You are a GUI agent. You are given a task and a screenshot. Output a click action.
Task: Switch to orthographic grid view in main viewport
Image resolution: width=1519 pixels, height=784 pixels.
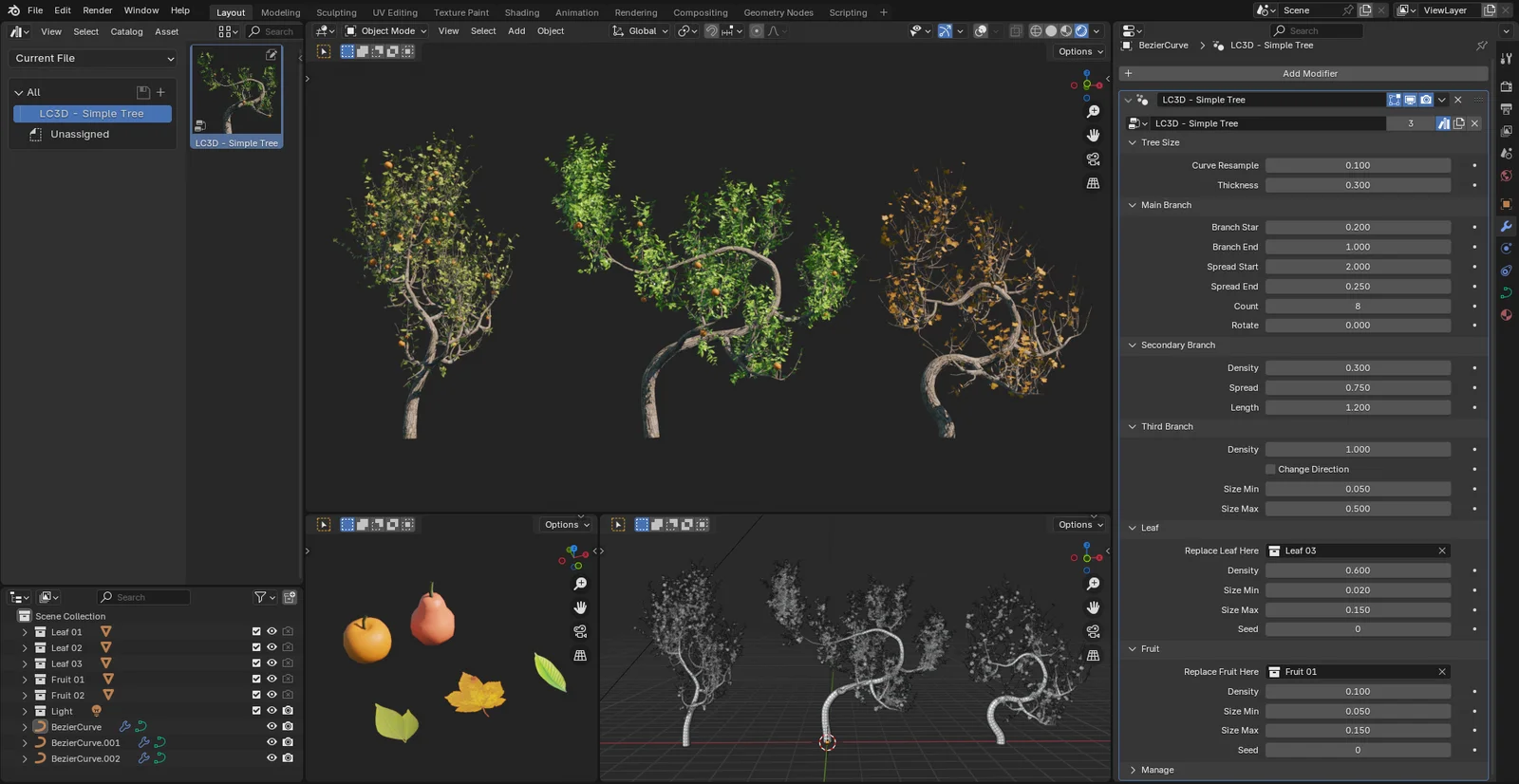click(1093, 183)
